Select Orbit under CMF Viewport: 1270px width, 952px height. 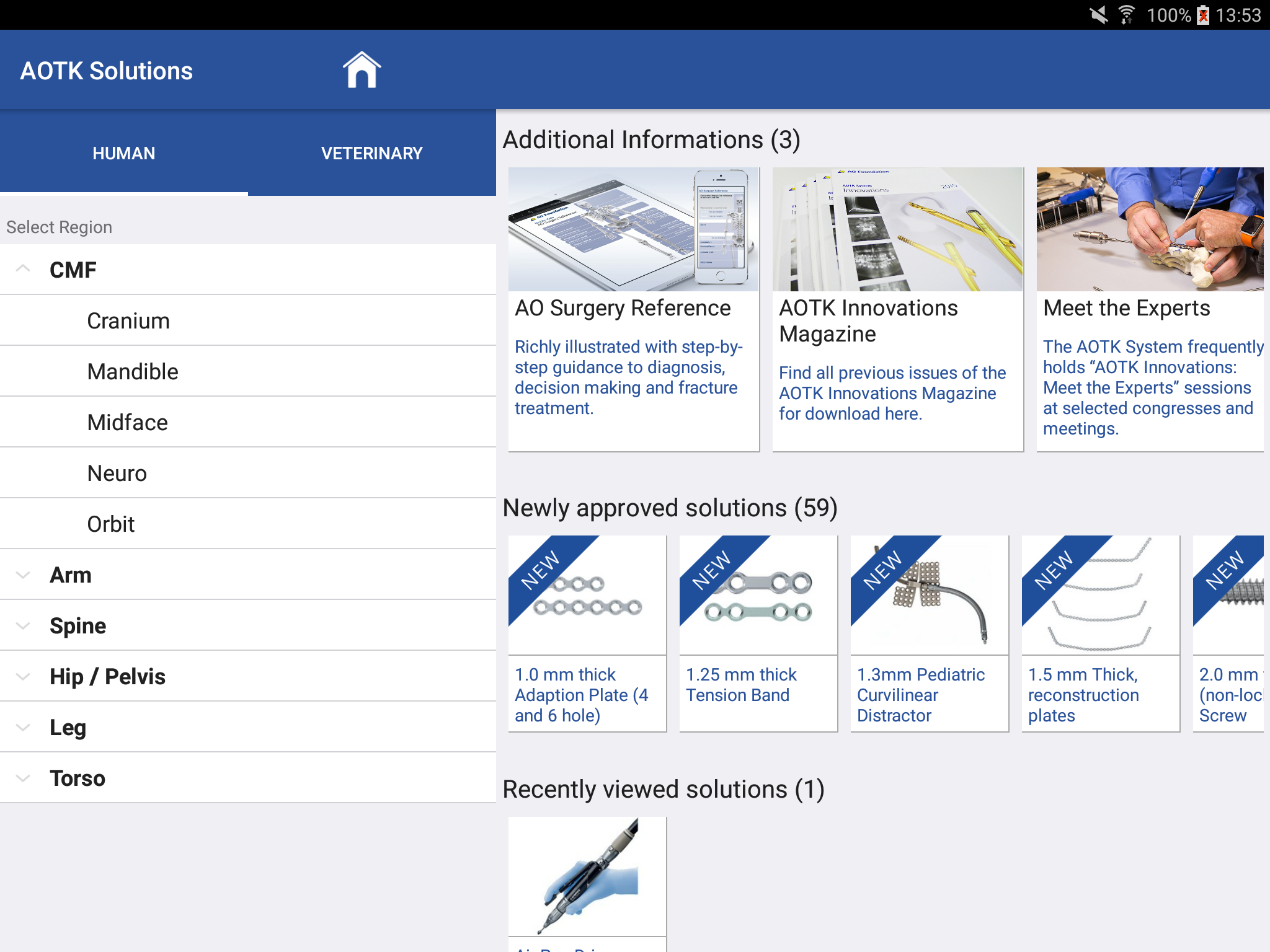point(248,524)
